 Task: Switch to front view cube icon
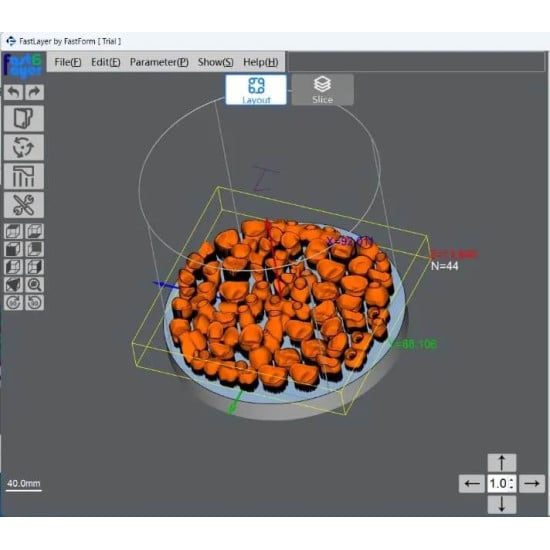13,249
